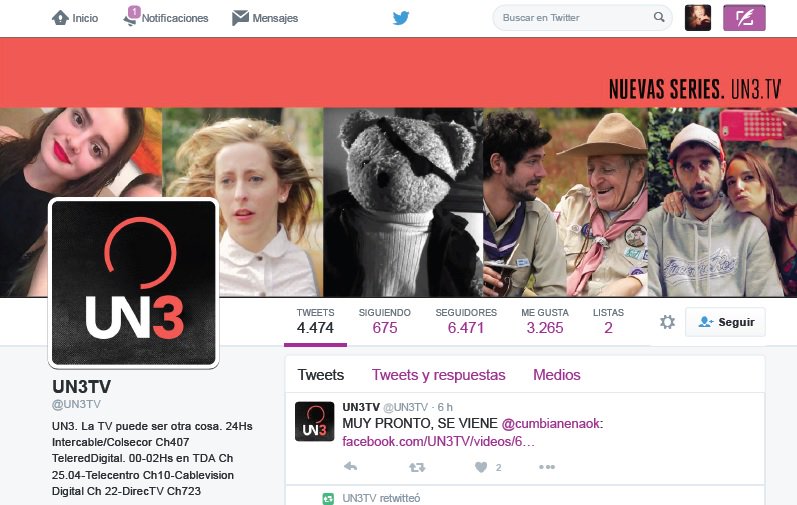Open more options on tweet

[547, 467]
